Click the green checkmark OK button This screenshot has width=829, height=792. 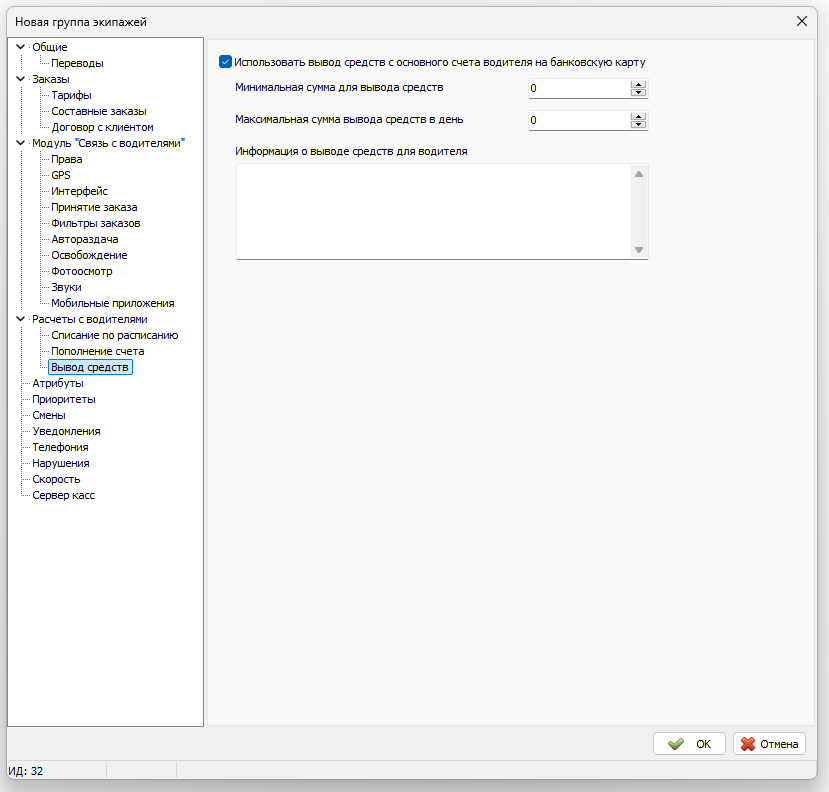689,744
